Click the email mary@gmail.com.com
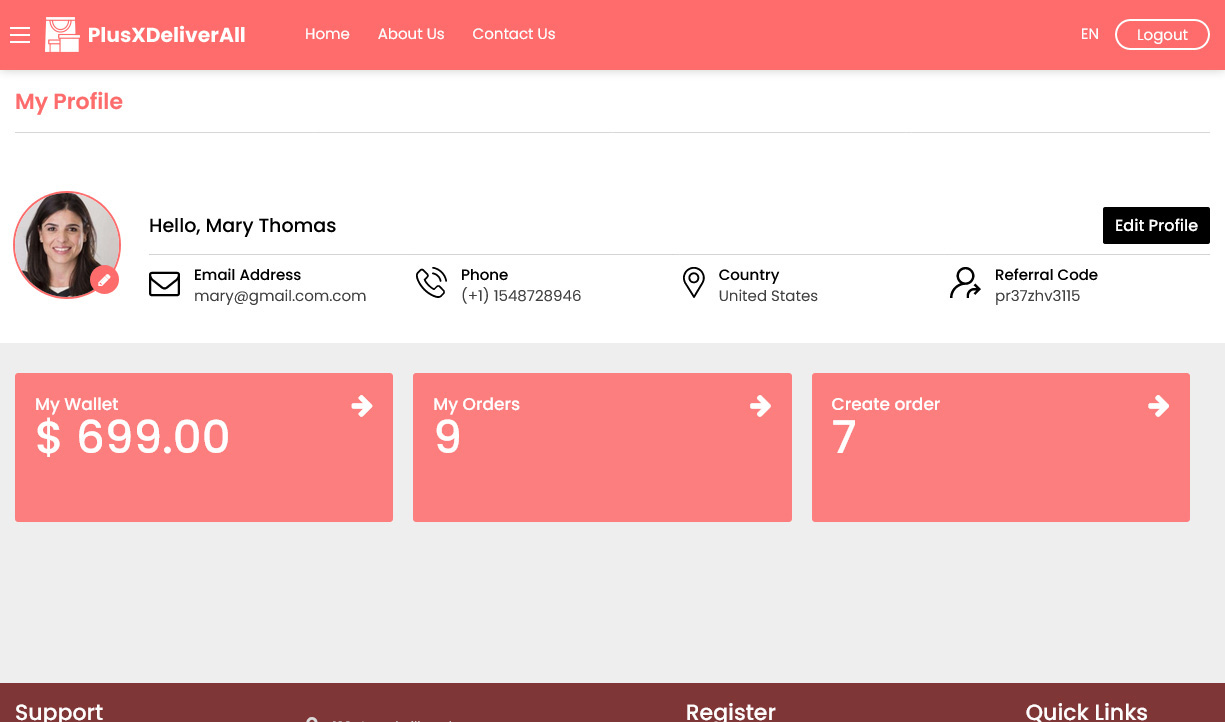The image size is (1225, 722). [280, 296]
